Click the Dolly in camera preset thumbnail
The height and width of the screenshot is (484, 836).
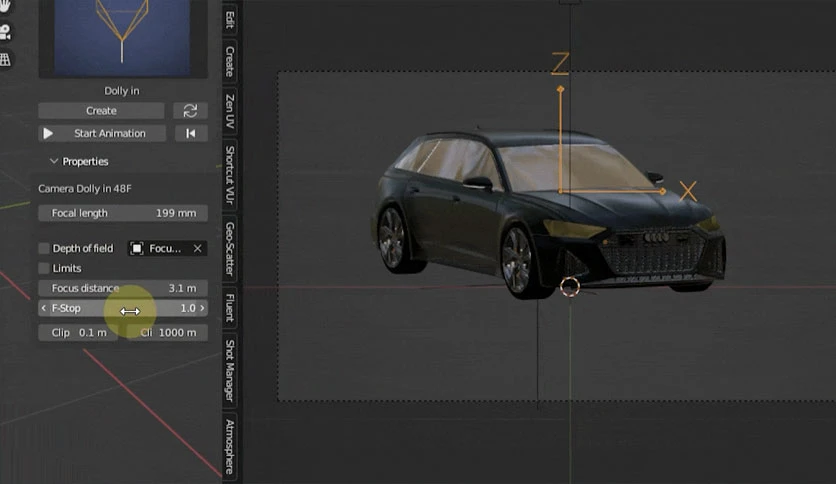[x=123, y=37]
